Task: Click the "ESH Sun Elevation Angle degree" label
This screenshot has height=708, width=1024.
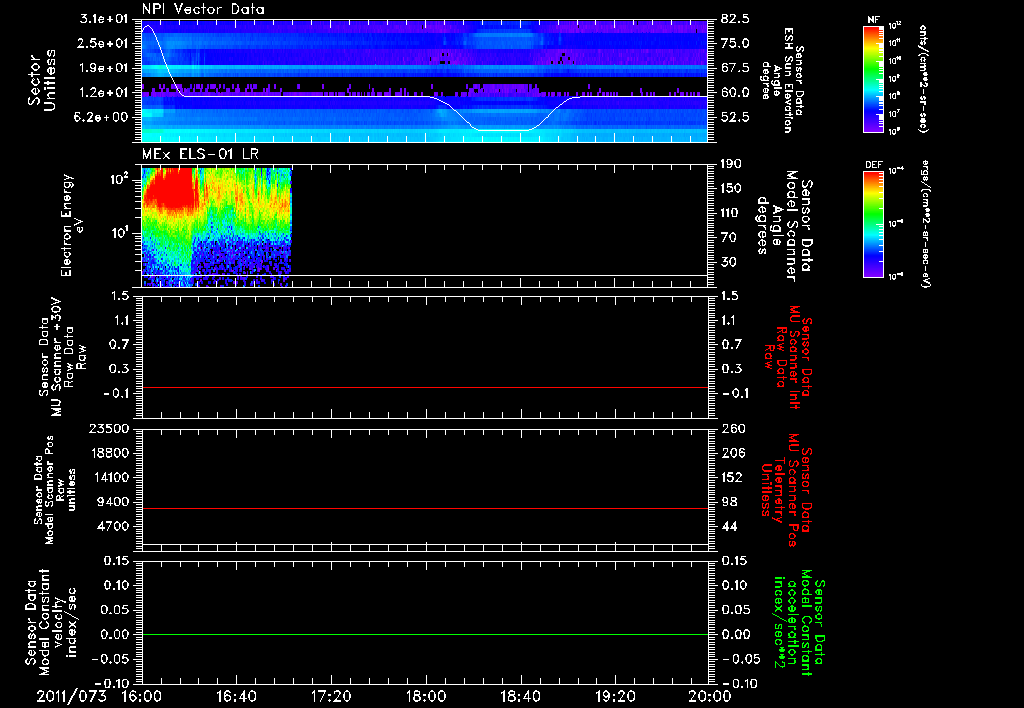Action: point(782,80)
